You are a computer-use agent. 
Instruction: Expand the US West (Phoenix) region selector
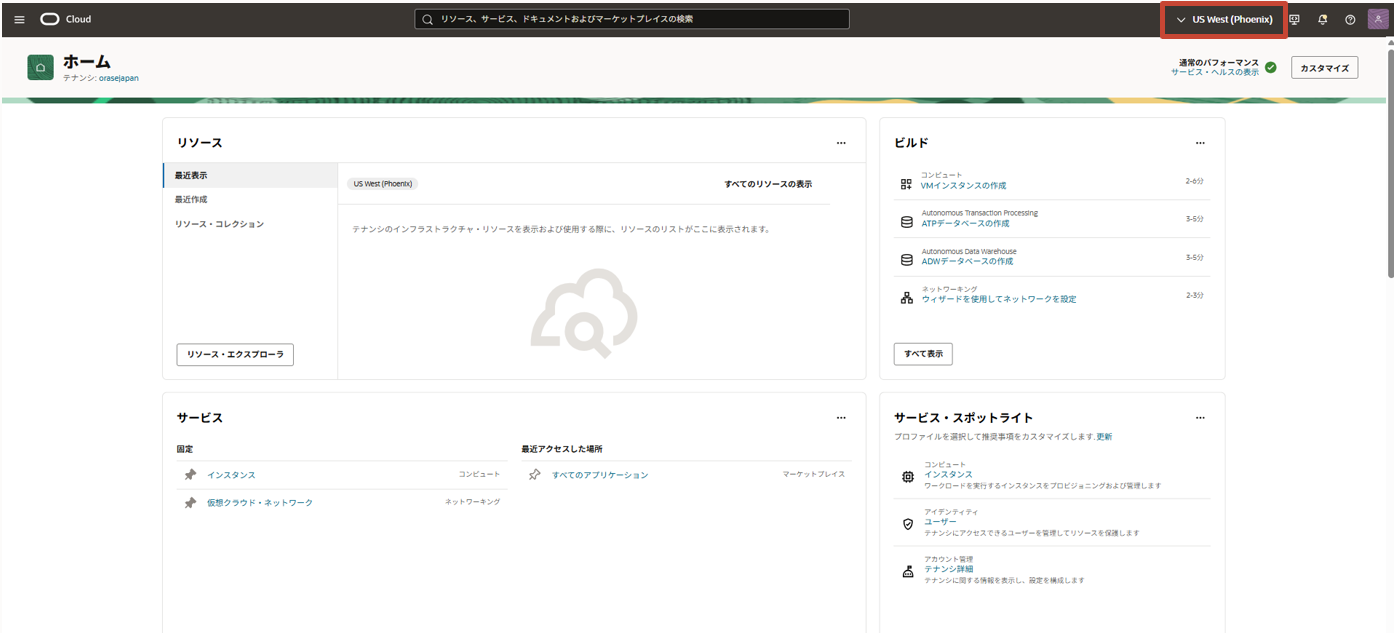pyautogui.click(x=1224, y=20)
